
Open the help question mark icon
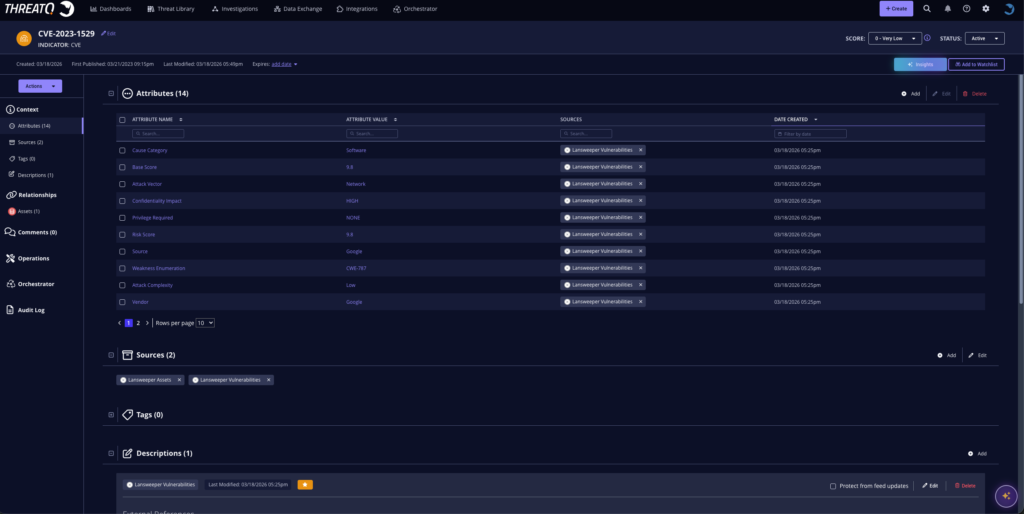coord(967,8)
